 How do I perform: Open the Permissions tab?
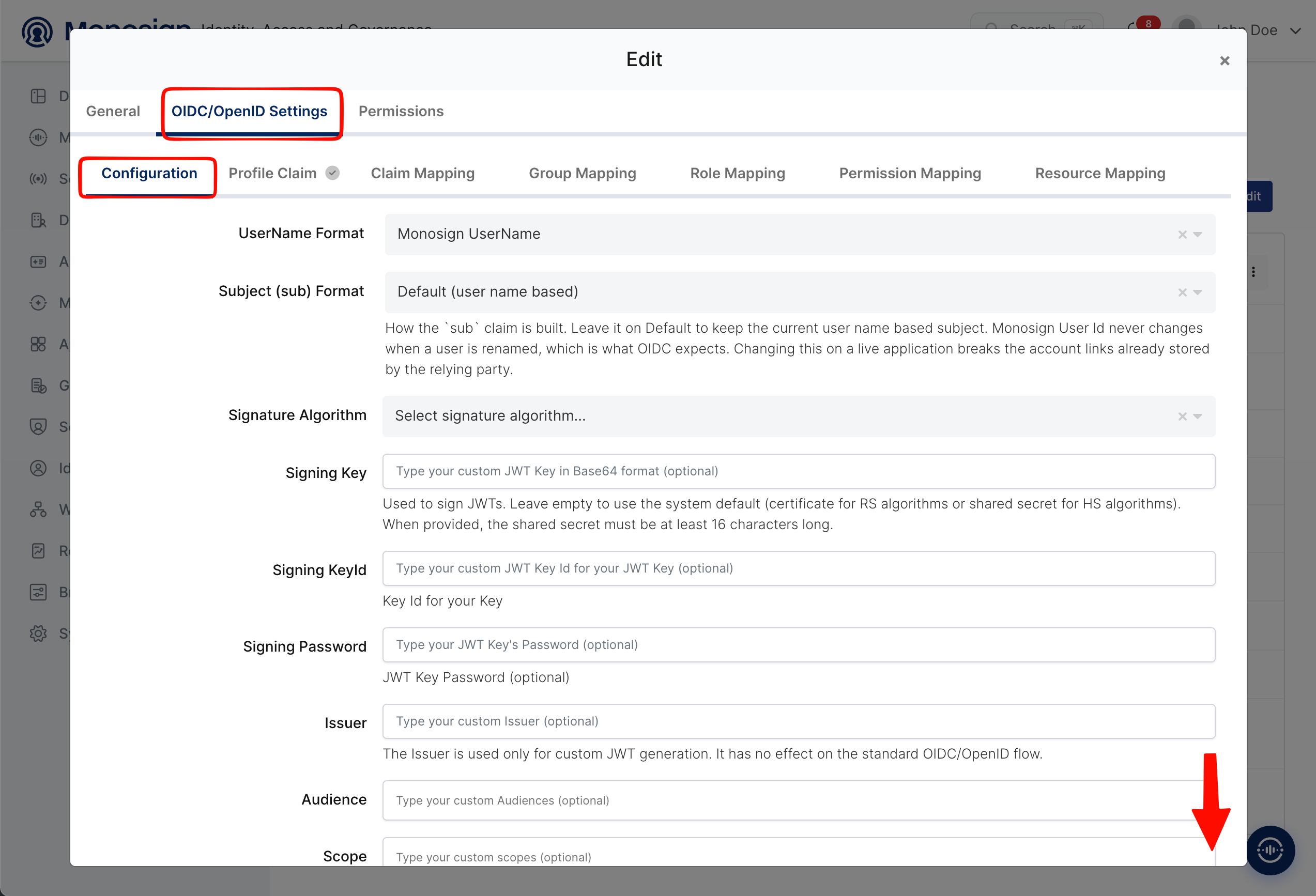[401, 111]
